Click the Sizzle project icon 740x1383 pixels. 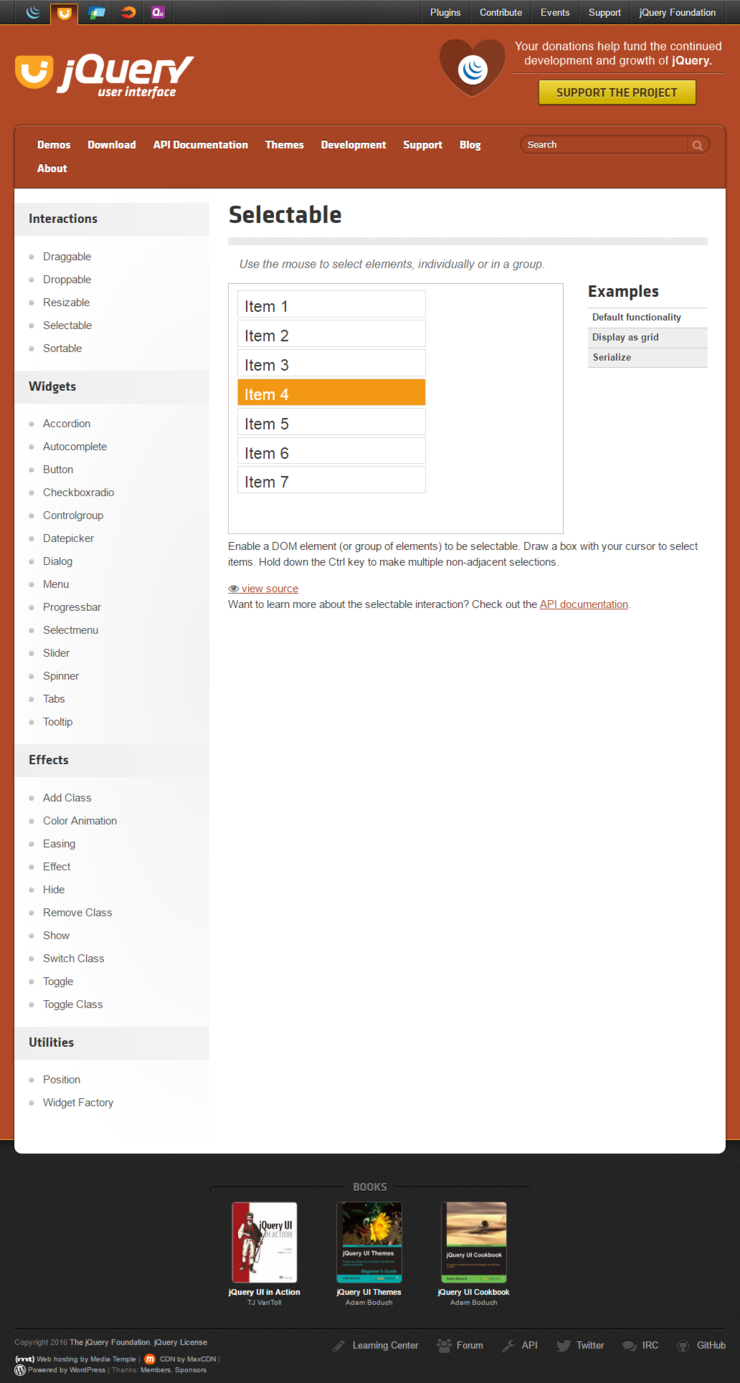point(128,13)
